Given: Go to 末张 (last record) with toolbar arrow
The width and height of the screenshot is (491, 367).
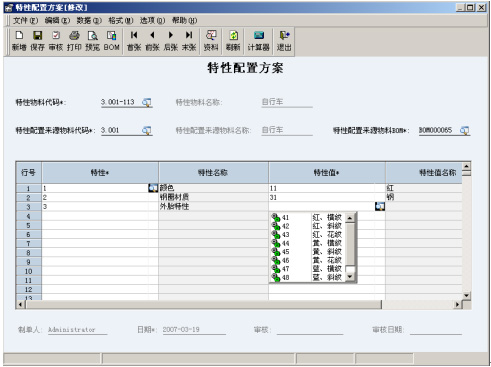Looking at the screenshot, I should pos(189,41).
